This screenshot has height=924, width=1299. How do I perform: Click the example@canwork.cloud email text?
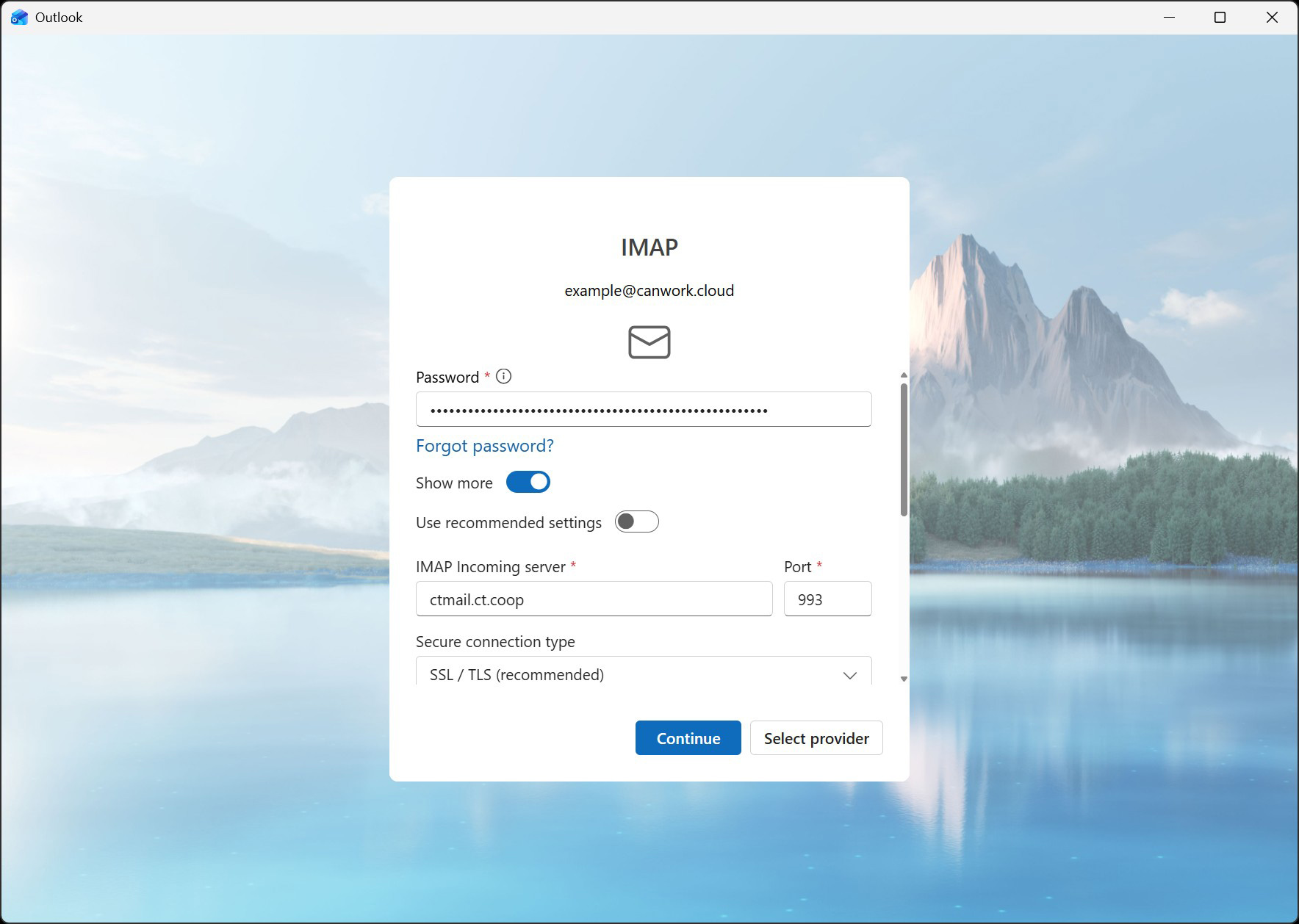[x=649, y=291]
